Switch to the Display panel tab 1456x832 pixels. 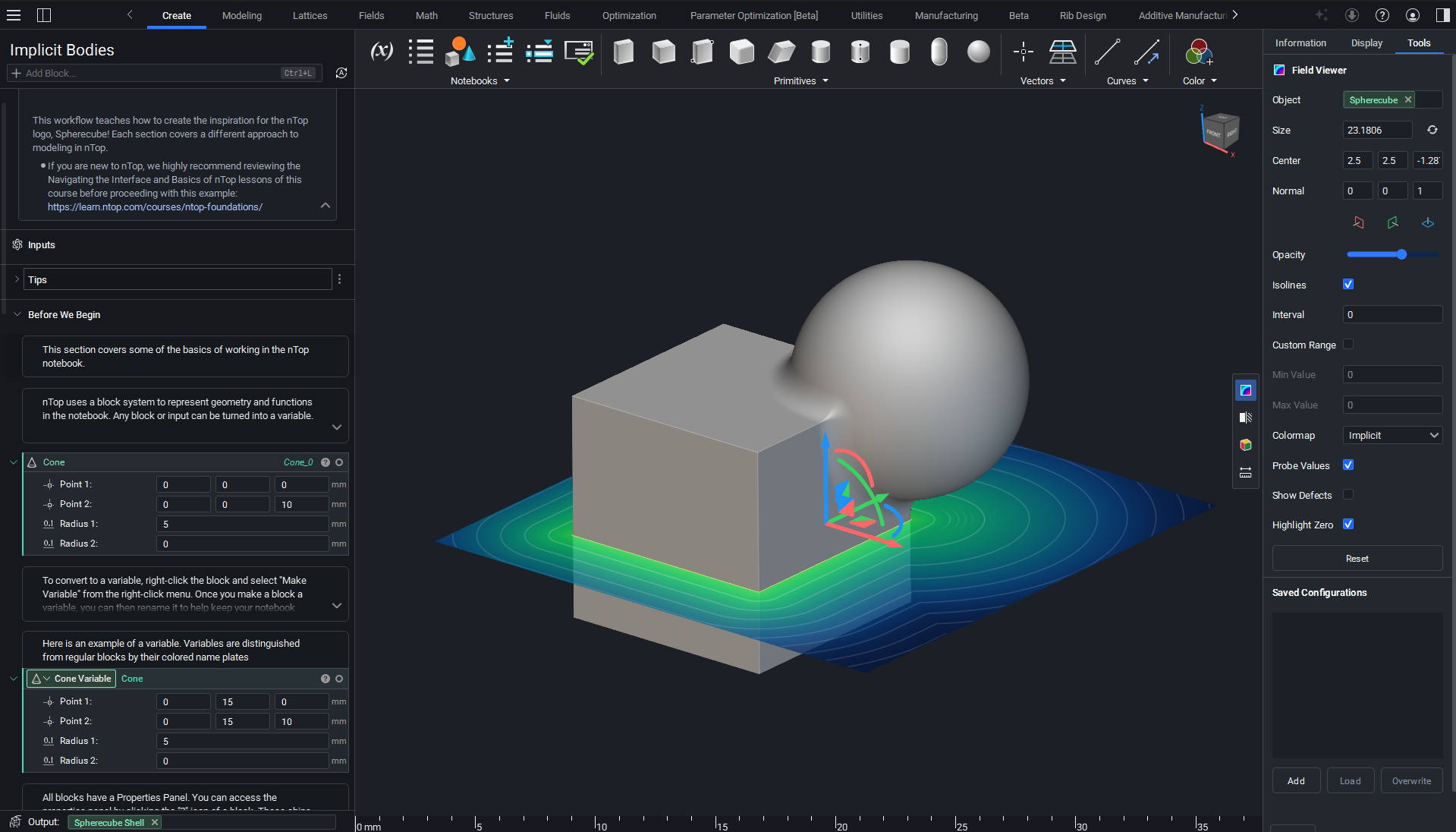click(1366, 43)
